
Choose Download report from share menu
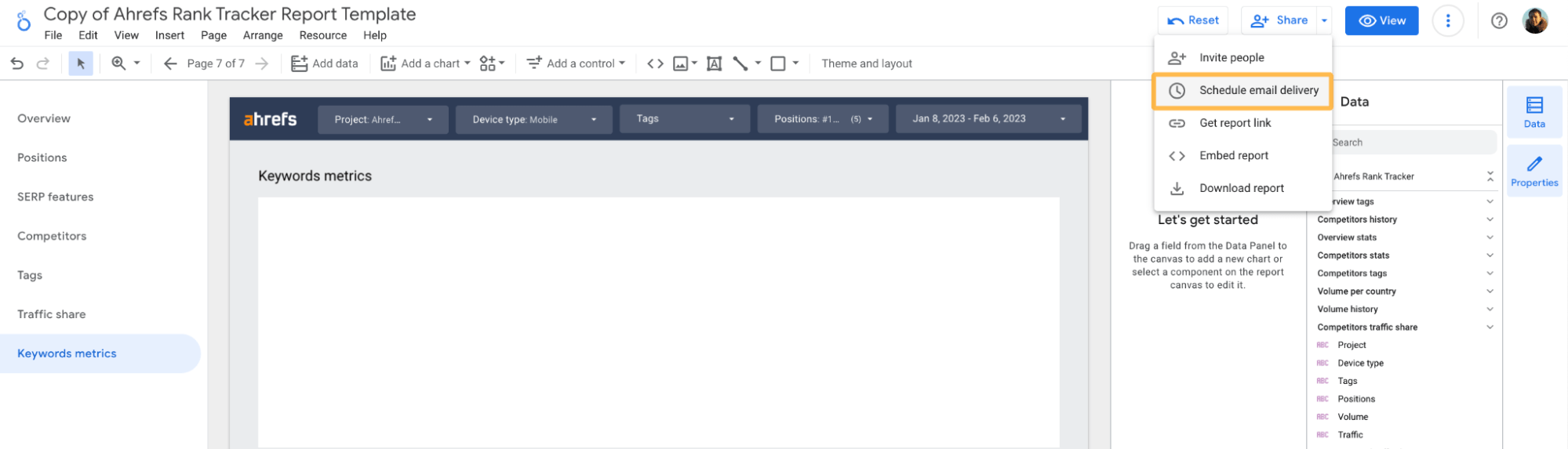(1241, 188)
